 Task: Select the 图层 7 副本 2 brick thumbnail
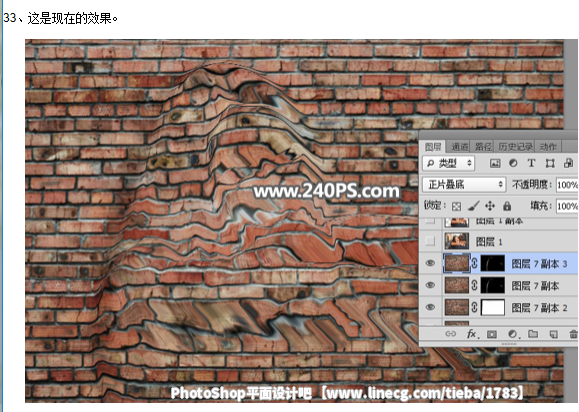coord(457,308)
